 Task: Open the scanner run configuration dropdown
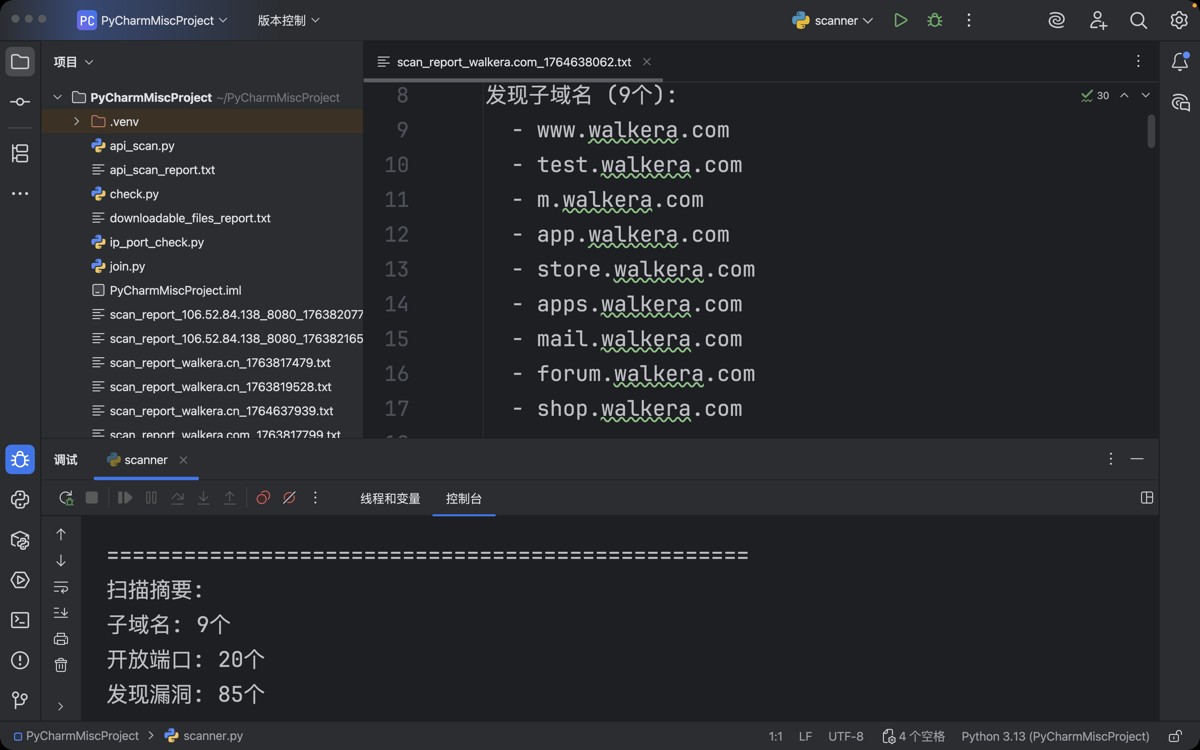[x=833, y=19]
